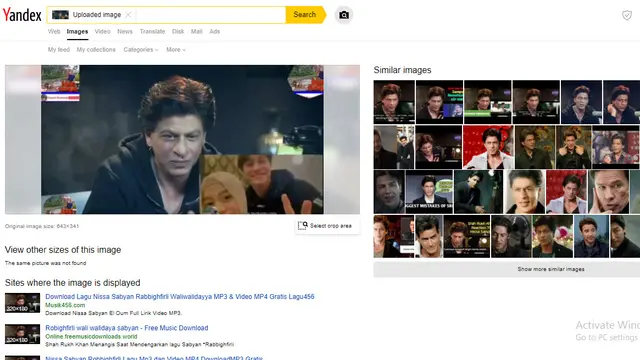Focus the search input field

[x=210, y=15]
